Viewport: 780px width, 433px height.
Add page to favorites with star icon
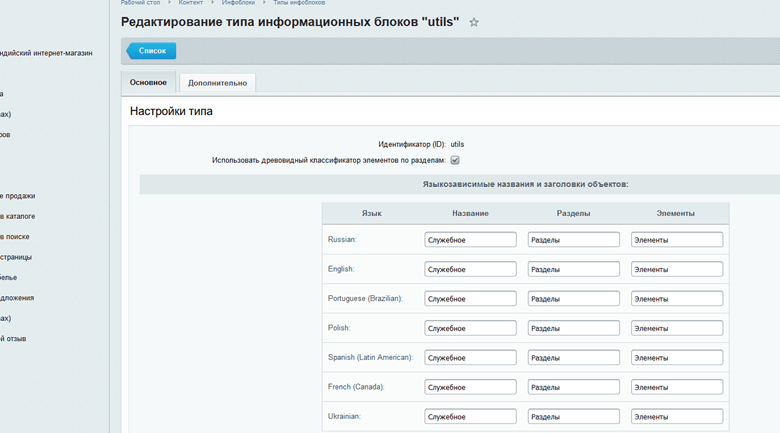(x=474, y=23)
